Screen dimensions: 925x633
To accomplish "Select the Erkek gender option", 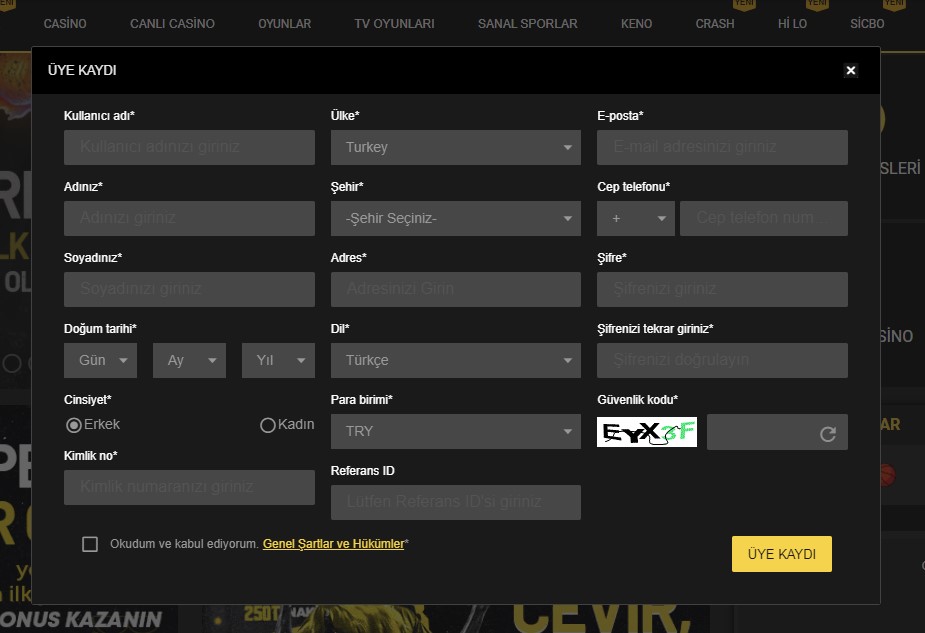I will pyautogui.click(x=74, y=425).
